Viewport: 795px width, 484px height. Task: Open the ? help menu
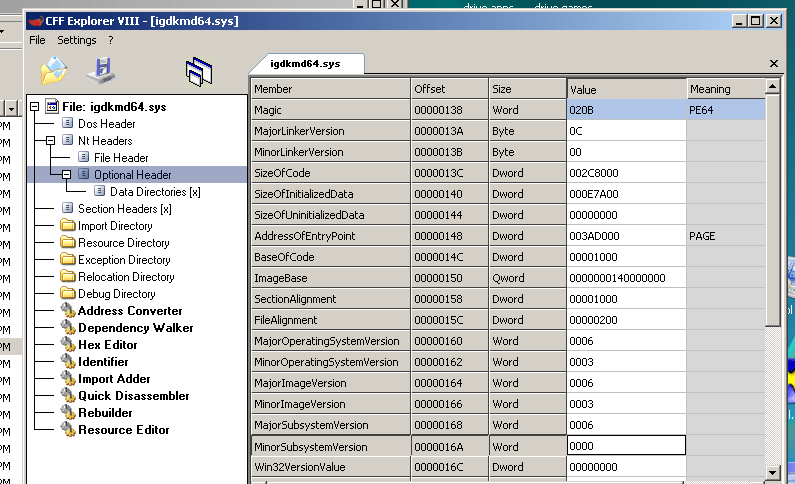pyautogui.click(x=111, y=40)
